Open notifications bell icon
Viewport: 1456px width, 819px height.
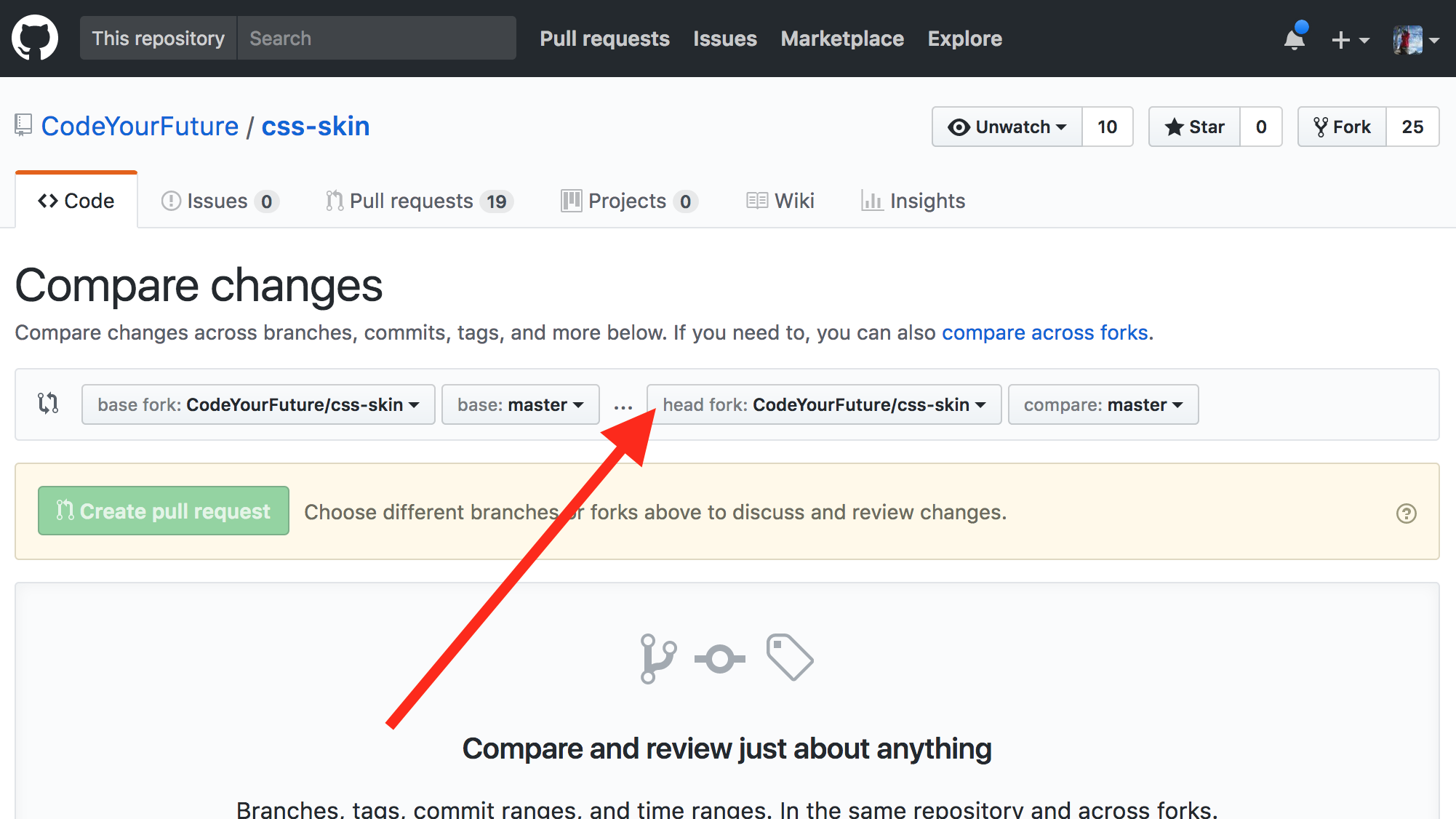1295,38
